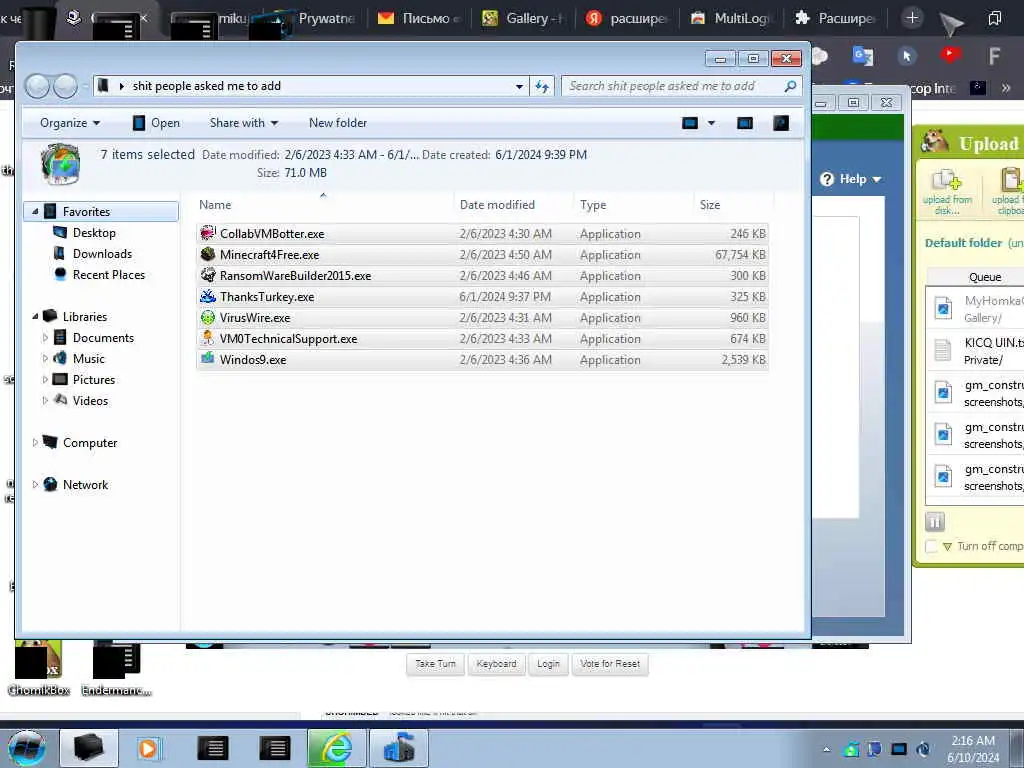This screenshot has height=768, width=1024.
Task: Show the preview pane icon
Action: tap(744, 123)
